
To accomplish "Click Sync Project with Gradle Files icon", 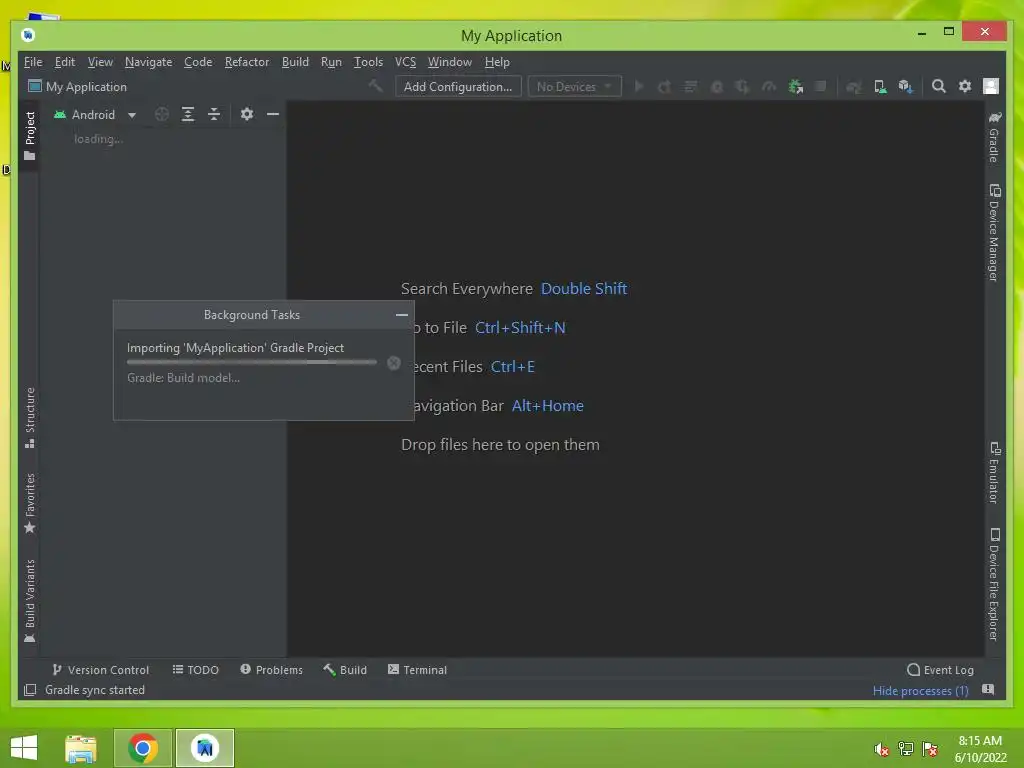I will pyautogui.click(x=854, y=86).
